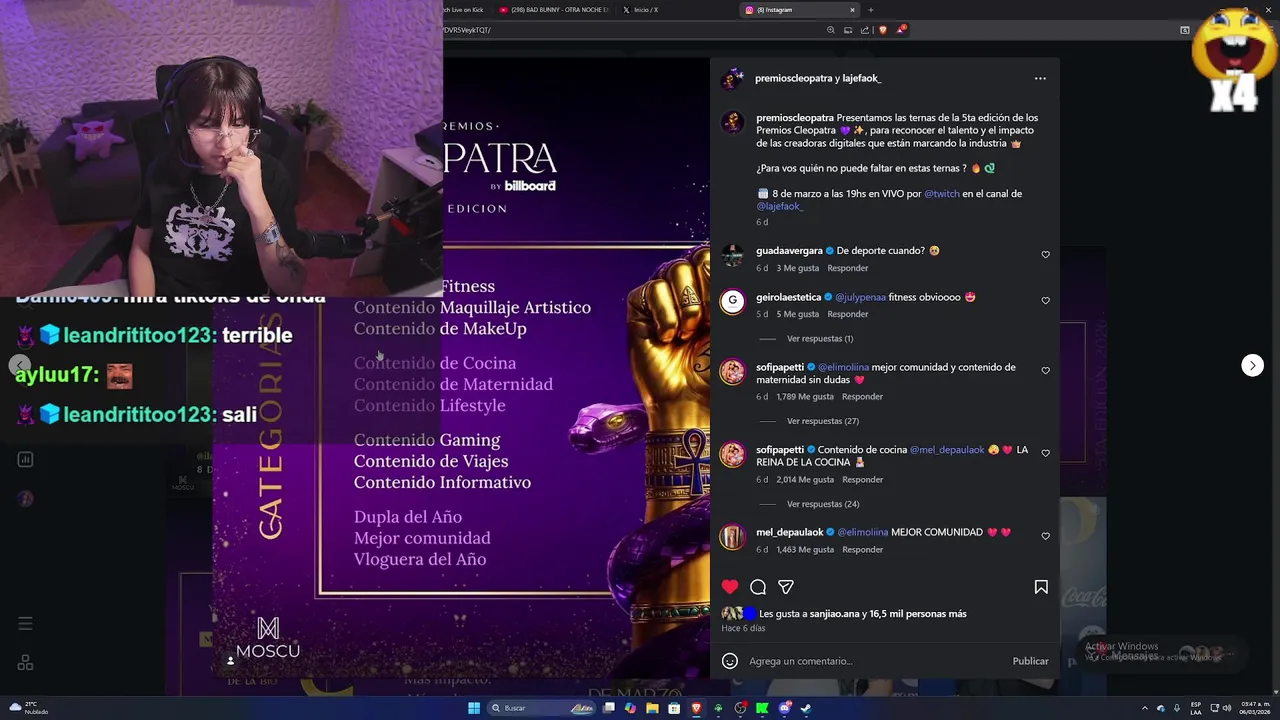
Task: Open guadaavergara's profile picture
Action: click(x=732, y=255)
